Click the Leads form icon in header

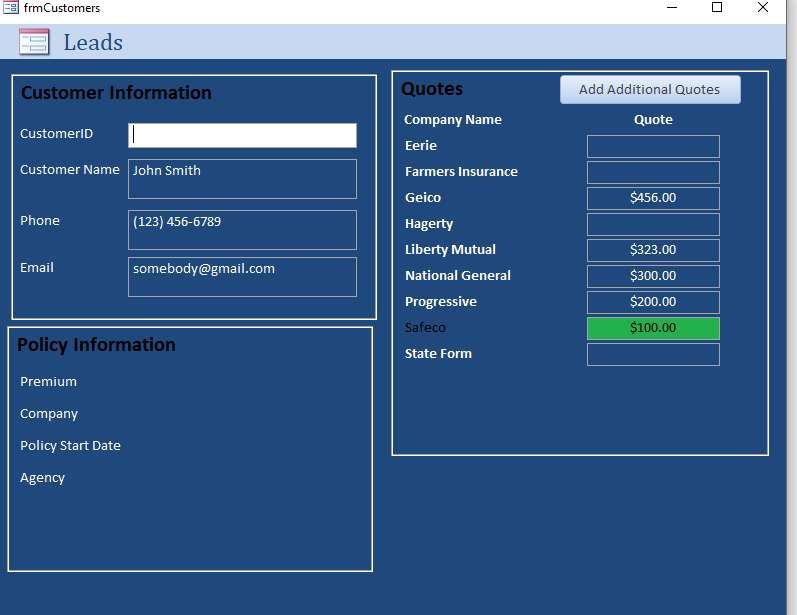click(x=34, y=42)
